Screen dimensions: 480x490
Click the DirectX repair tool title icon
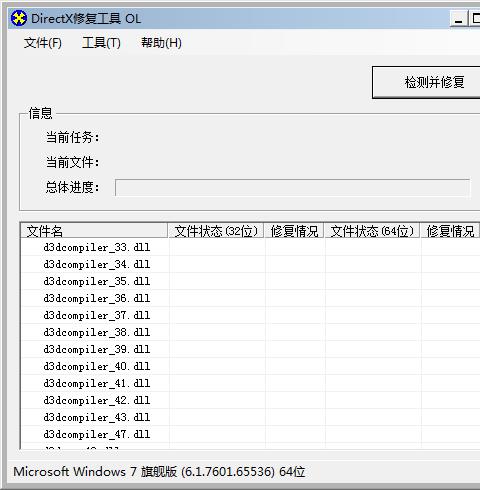tap(19, 18)
